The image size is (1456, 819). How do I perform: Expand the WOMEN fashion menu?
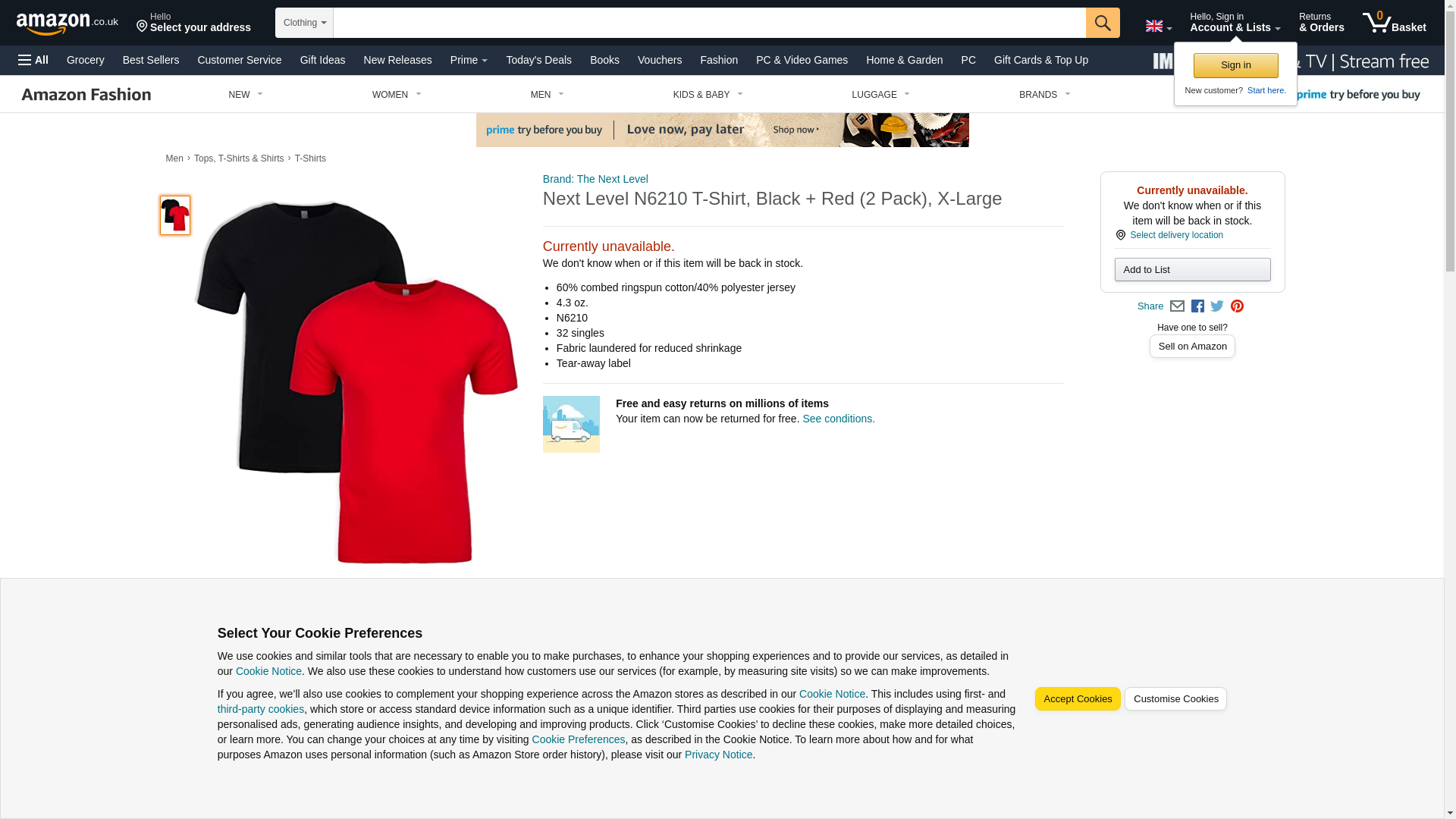coord(397,95)
